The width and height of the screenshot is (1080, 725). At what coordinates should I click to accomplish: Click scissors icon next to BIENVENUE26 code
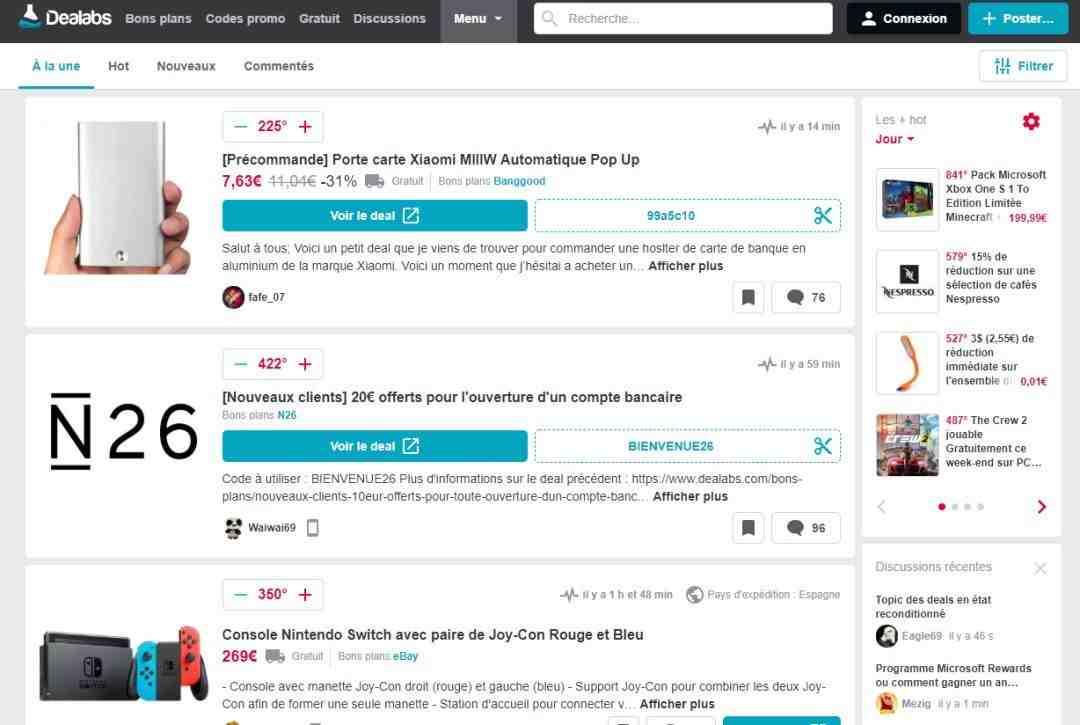(822, 446)
